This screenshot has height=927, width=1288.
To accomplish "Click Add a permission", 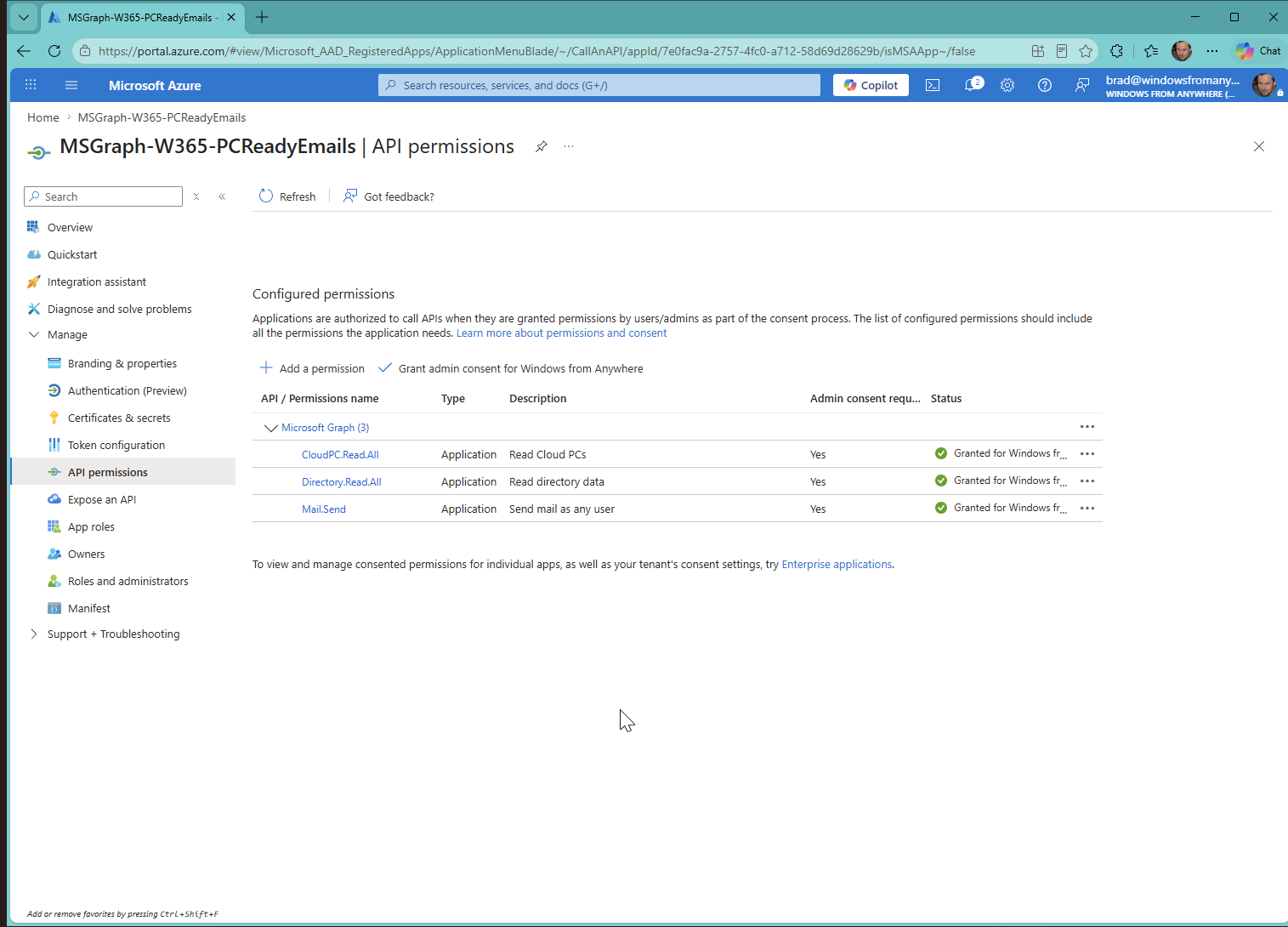I will tap(312, 368).
